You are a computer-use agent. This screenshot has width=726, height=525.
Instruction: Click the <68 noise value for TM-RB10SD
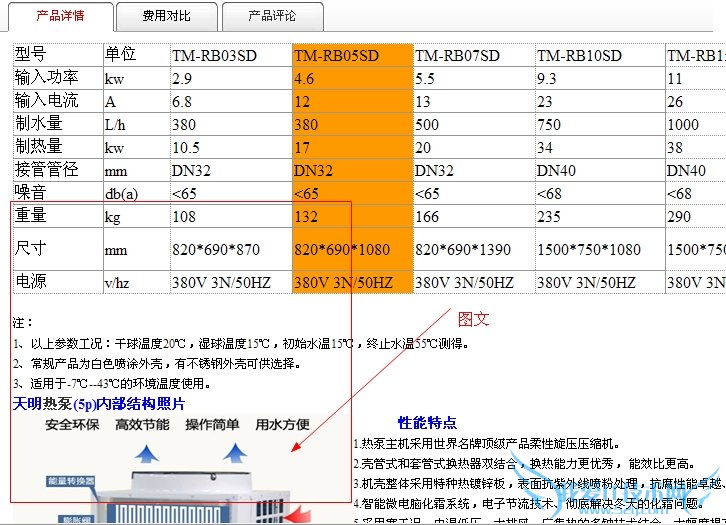tap(549, 194)
